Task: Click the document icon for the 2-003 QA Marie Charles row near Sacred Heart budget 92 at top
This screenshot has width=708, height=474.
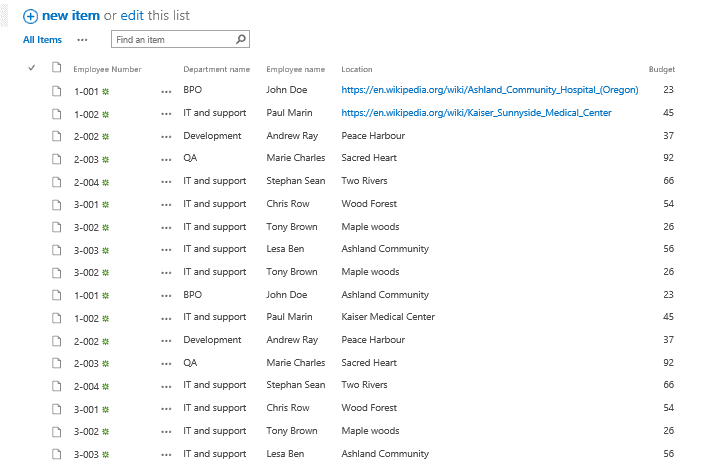Action: coord(57,158)
